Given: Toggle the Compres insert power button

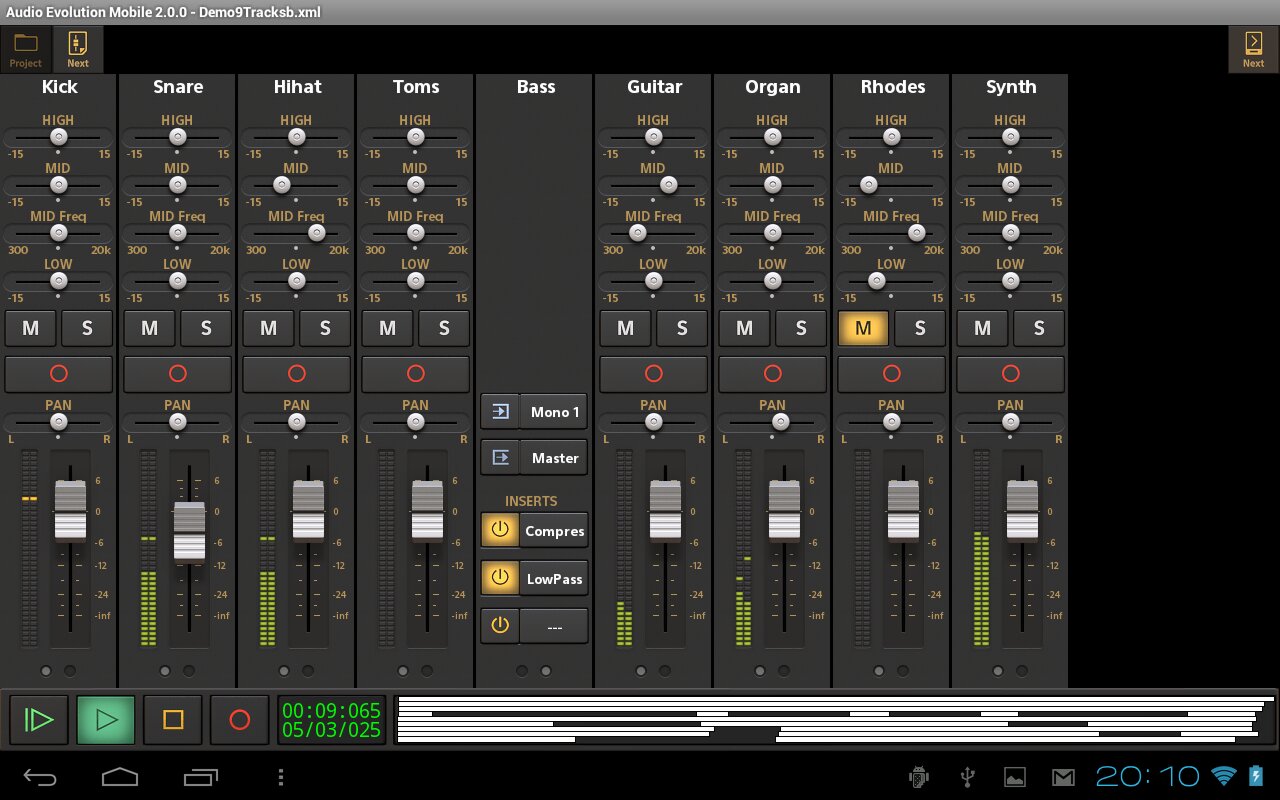Looking at the screenshot, I should point(500,531).
